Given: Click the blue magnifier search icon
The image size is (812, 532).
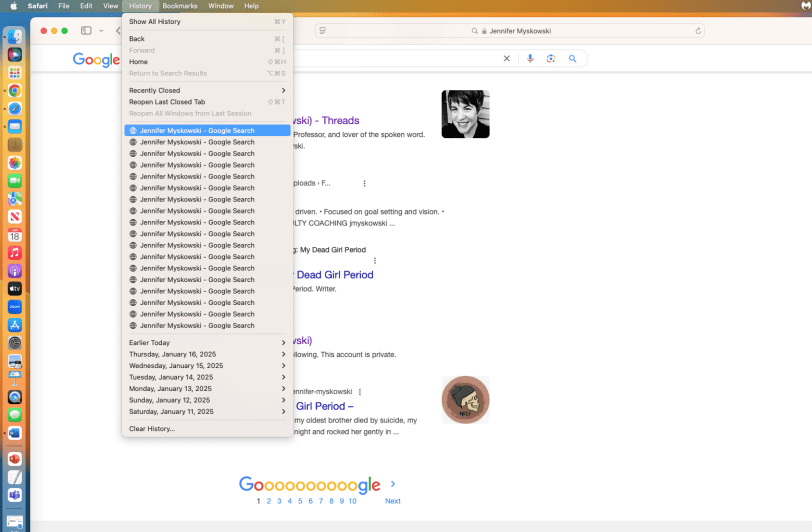Looking at the screenshot, I should [x=572, y=59].
